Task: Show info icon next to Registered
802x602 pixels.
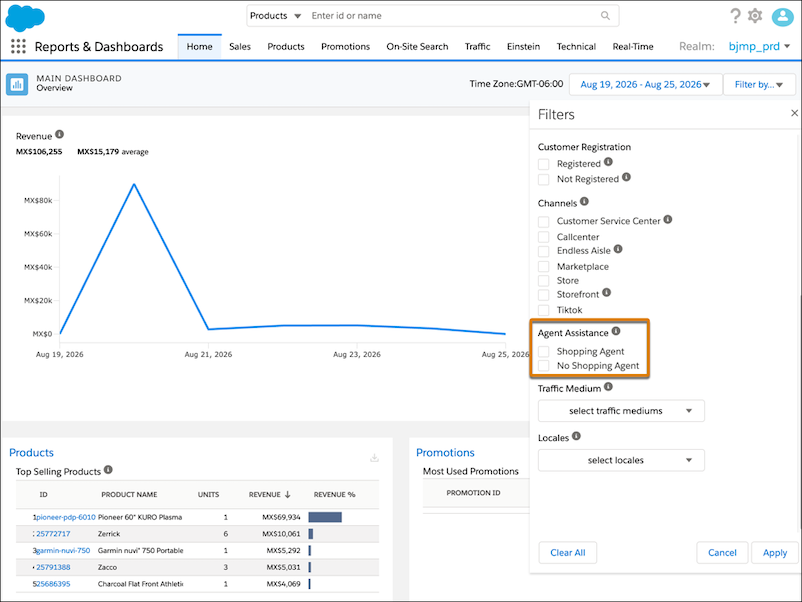Action: 608,162
